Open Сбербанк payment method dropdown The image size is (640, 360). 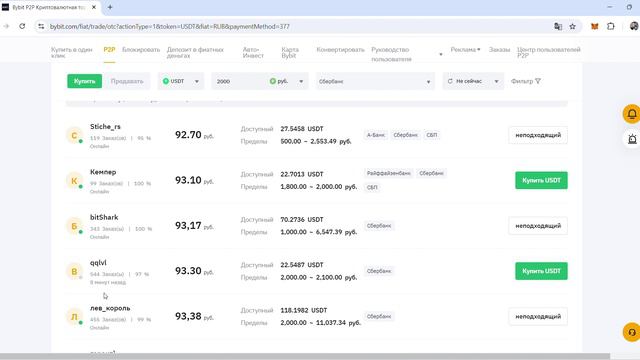[375, 81]
